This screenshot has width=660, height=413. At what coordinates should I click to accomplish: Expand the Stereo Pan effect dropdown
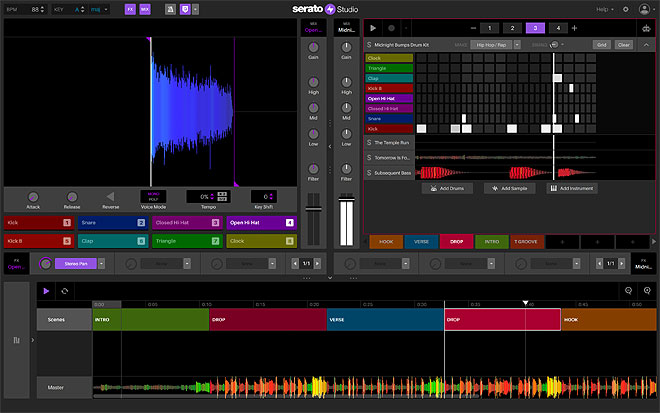(x=101, y=264)
